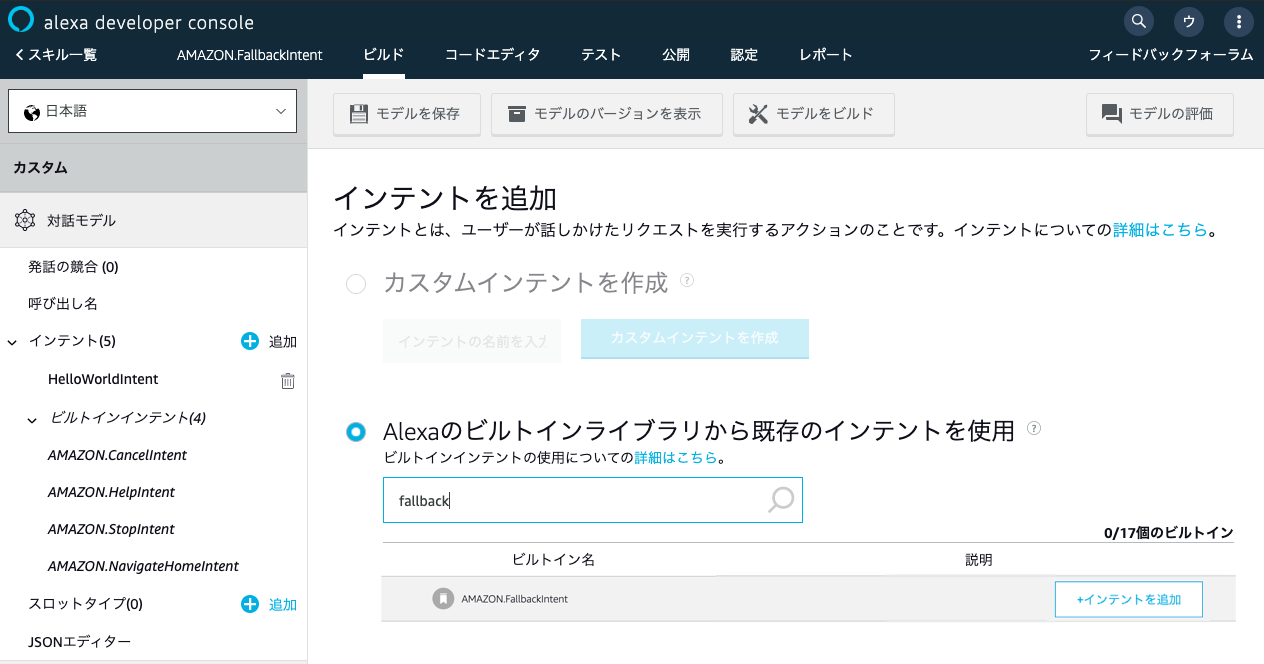
Task: Select the use existing built-in intent radio
Action: (x=356, y=432)
